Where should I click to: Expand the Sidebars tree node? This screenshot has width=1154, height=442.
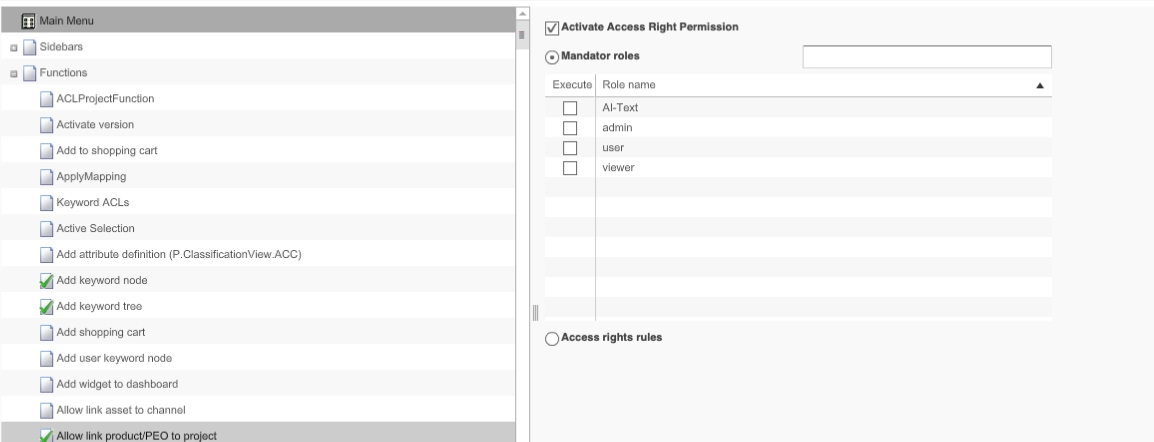13,47
